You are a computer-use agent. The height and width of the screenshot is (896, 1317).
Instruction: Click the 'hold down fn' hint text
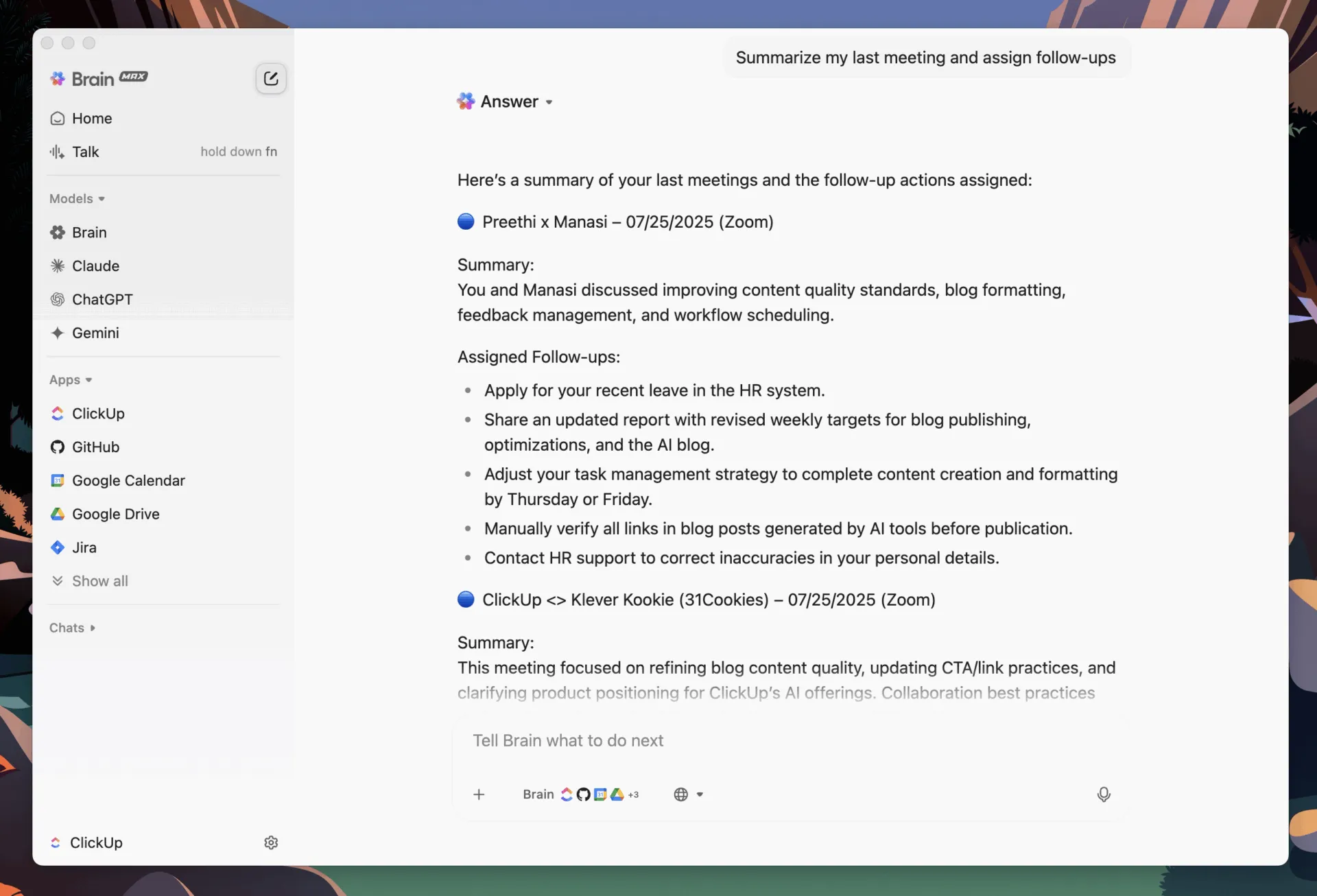239,152
